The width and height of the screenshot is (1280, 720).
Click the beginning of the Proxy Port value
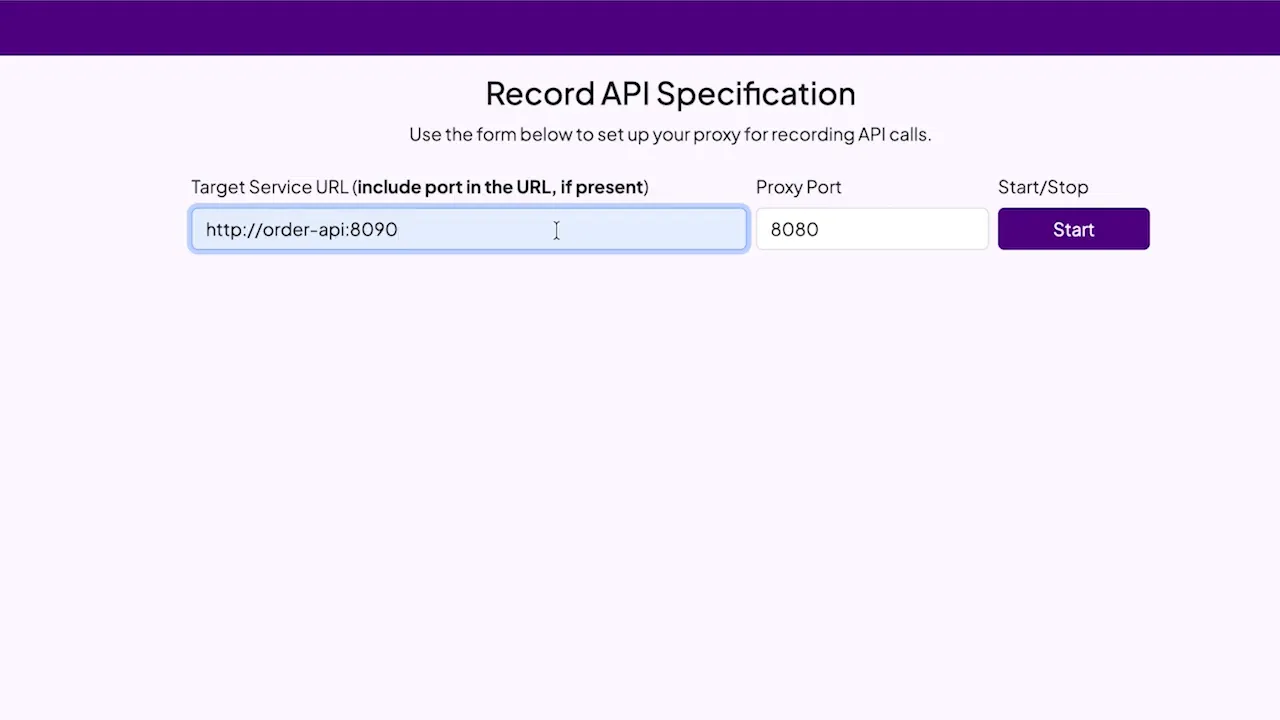coord(773,229)
